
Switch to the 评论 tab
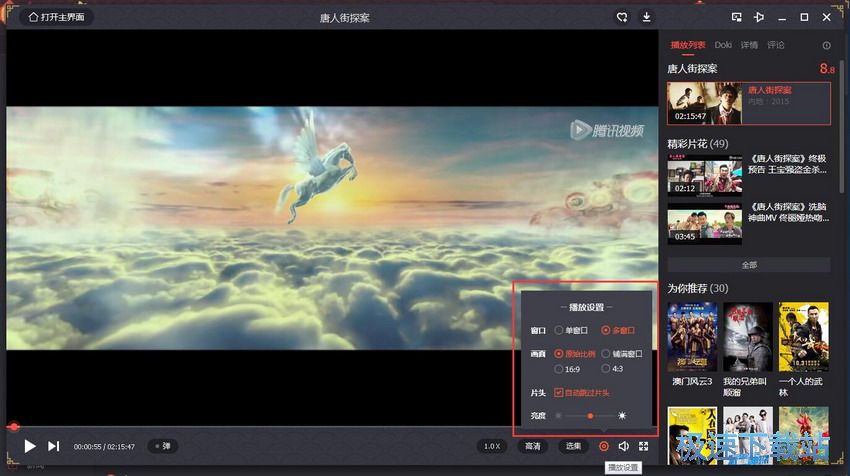tap(776, 45)
